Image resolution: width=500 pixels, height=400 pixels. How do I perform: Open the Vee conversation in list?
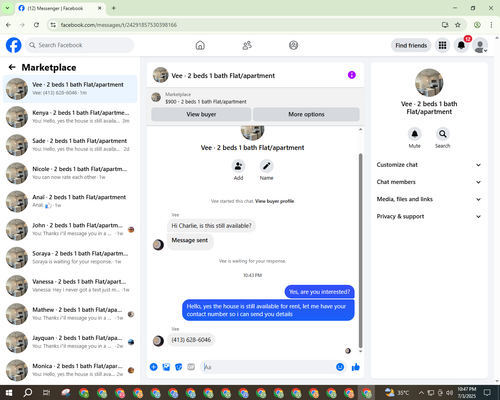pyautogui.click(x=70, y=89)
